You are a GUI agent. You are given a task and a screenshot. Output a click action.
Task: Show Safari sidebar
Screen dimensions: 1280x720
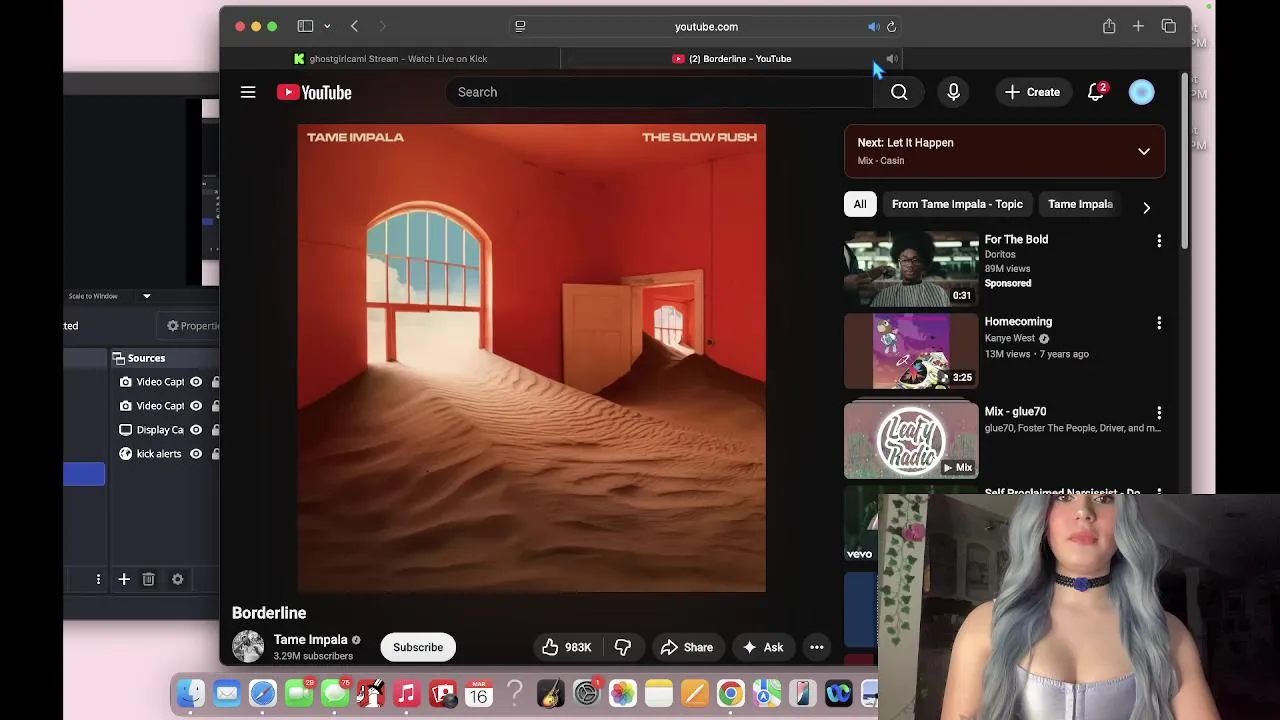coord(305,26)
